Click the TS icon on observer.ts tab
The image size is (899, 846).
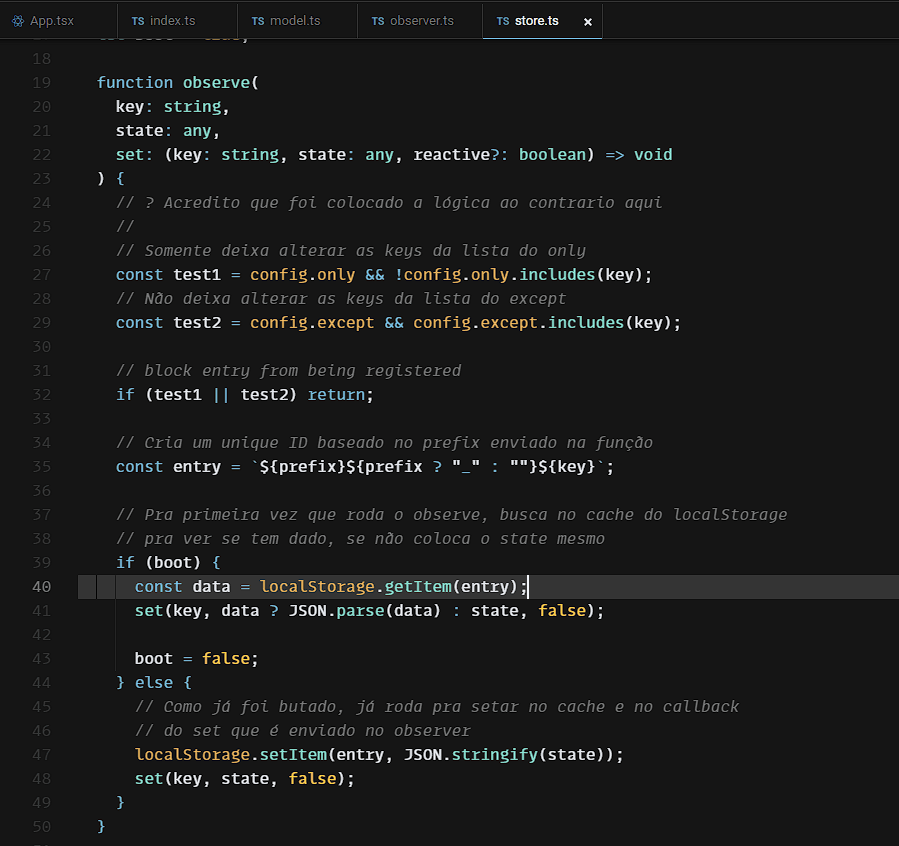click(378, 21)
